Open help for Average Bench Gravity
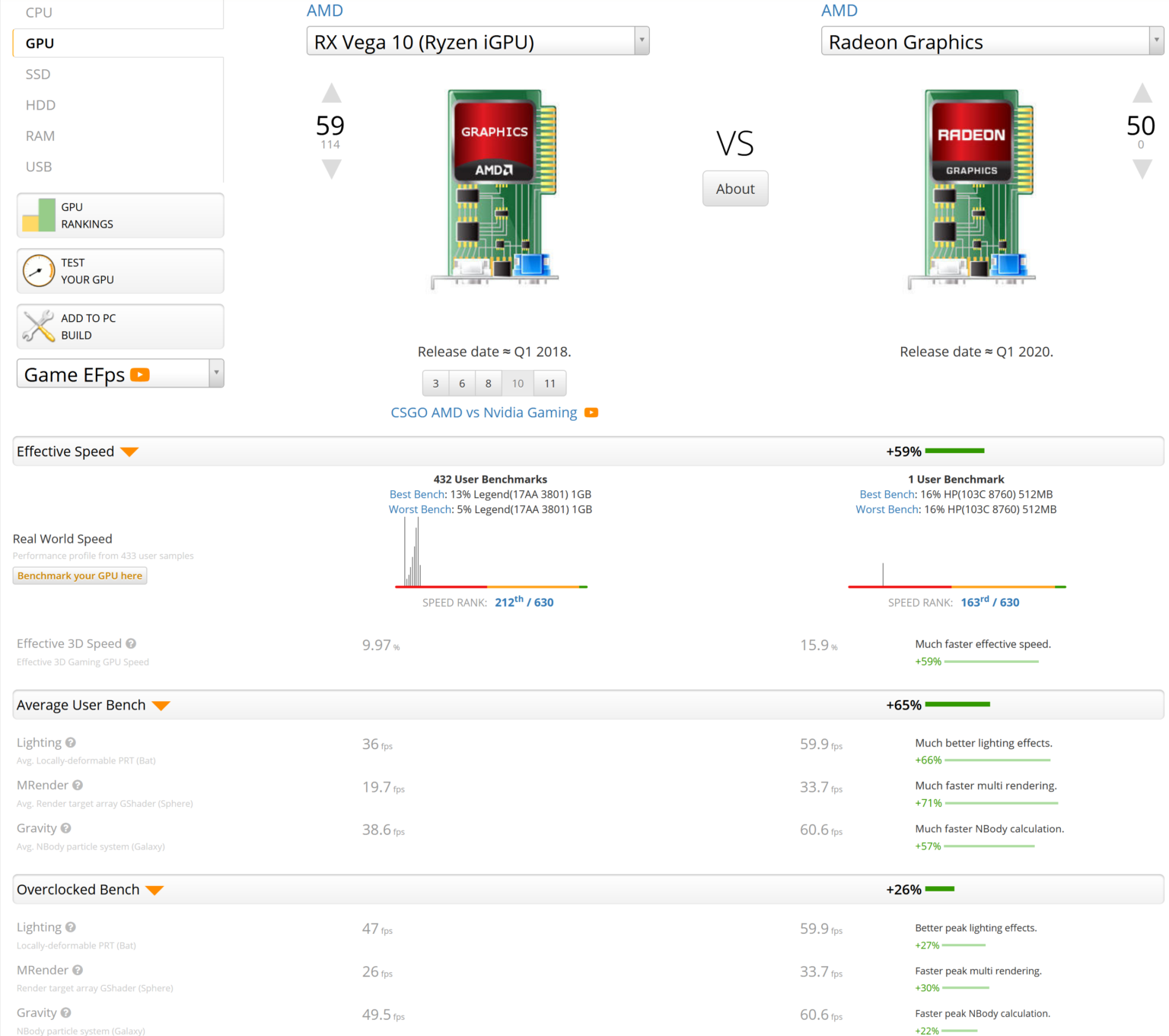Viewport: 1169px width, 1036px height. (x=66, y=828)
